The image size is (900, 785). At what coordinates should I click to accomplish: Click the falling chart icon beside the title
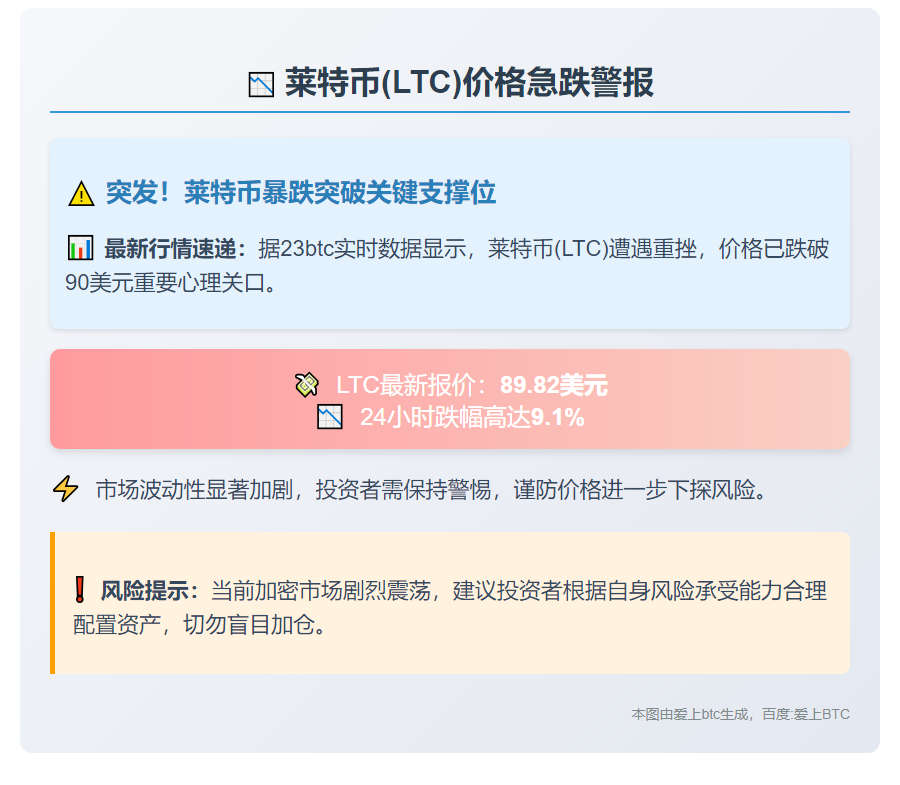point(261,84)
